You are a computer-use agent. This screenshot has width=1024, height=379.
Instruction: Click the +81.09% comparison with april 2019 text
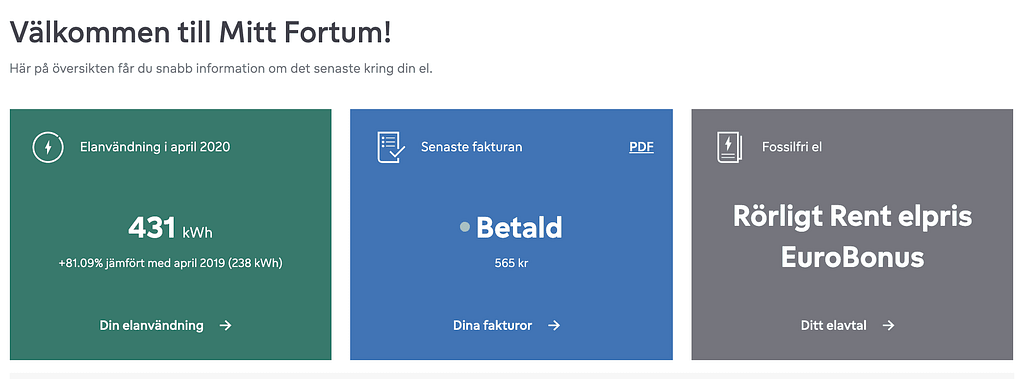pyautogui.click(x=170, y=263)
